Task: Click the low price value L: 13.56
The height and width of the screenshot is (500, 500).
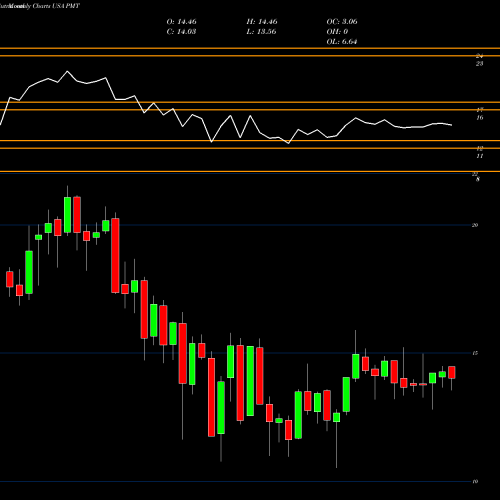Action: (x=261, y=32)
